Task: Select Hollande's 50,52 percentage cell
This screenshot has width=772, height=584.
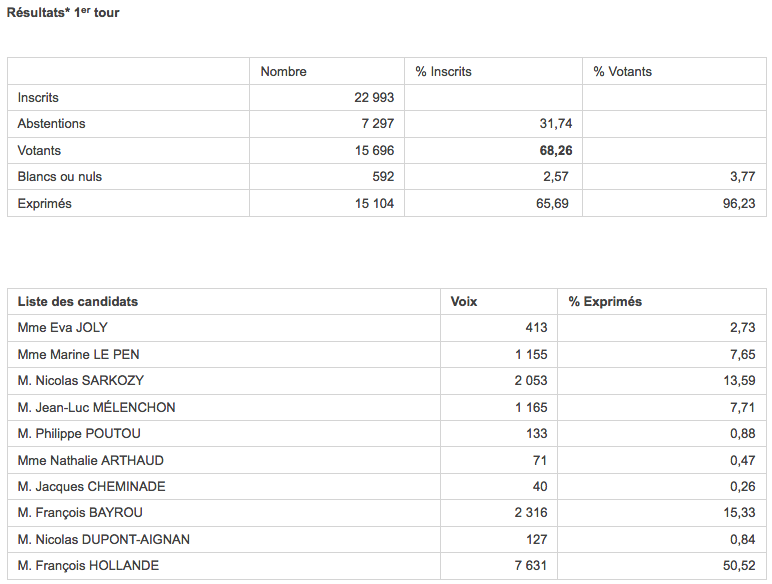Action: [662, 566]
